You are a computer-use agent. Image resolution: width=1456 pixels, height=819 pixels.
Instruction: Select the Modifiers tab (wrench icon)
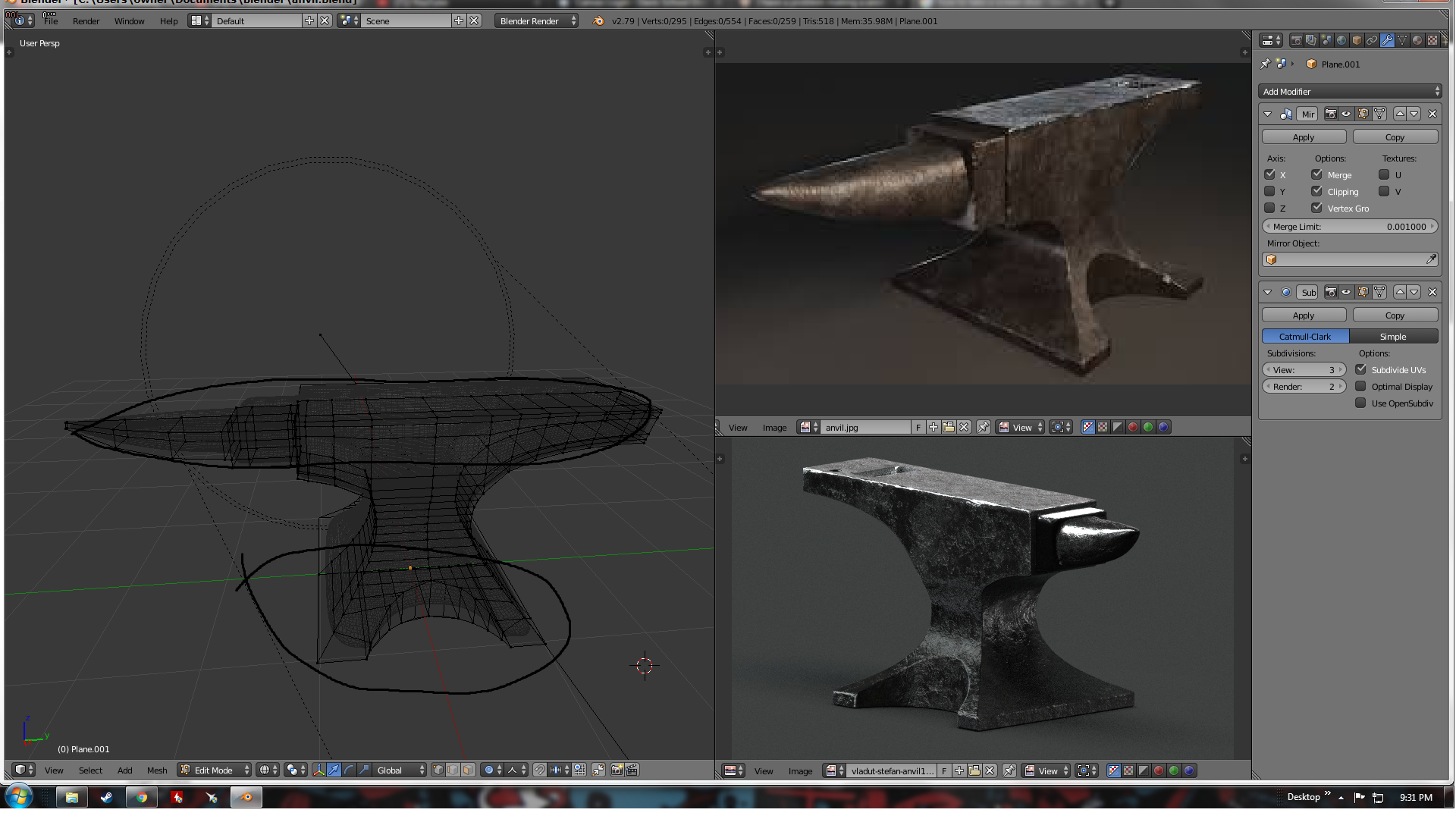(x=1387, y=40)
